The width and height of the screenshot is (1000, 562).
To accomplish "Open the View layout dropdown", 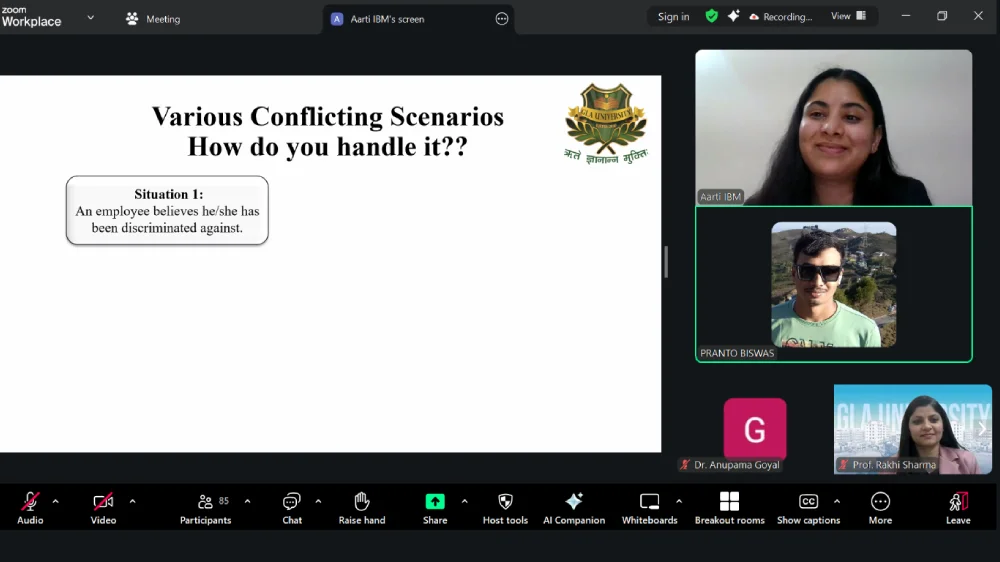I will pyautogui.click(x=847, y=17).
